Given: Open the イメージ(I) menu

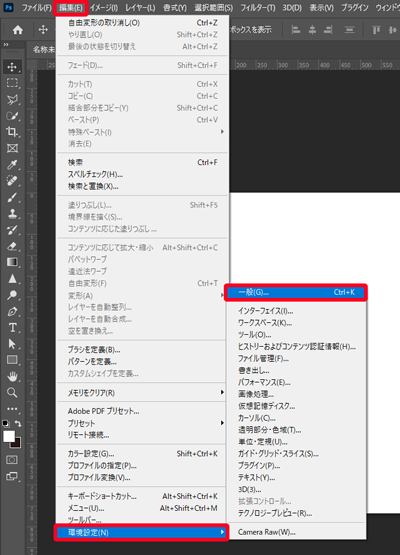Looking at the screenshot, I should pos(104,7).
